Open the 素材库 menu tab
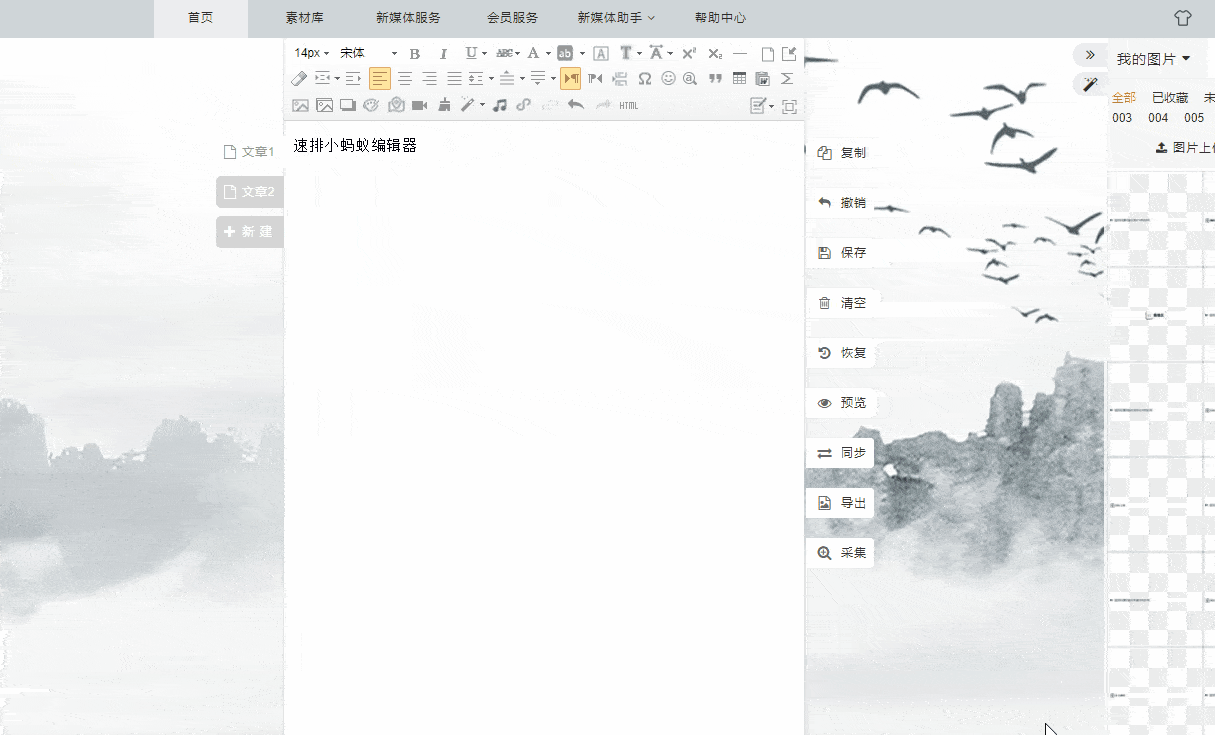 304,18
